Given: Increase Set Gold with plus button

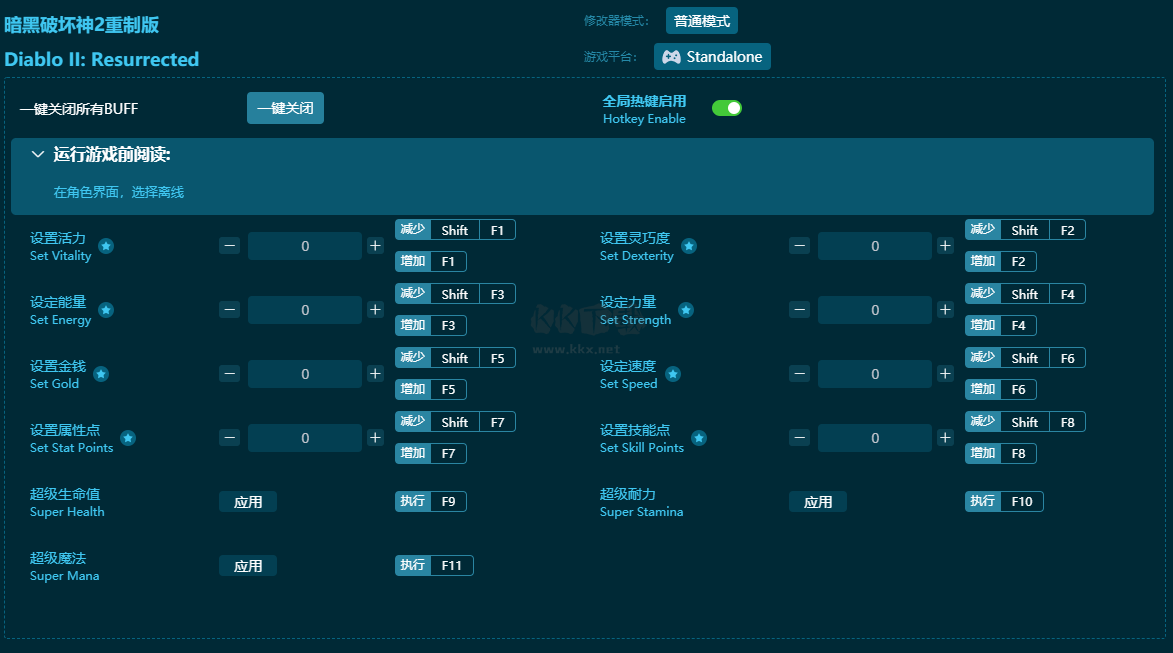Looking at the screenshot, I should (x=376, y=373).
